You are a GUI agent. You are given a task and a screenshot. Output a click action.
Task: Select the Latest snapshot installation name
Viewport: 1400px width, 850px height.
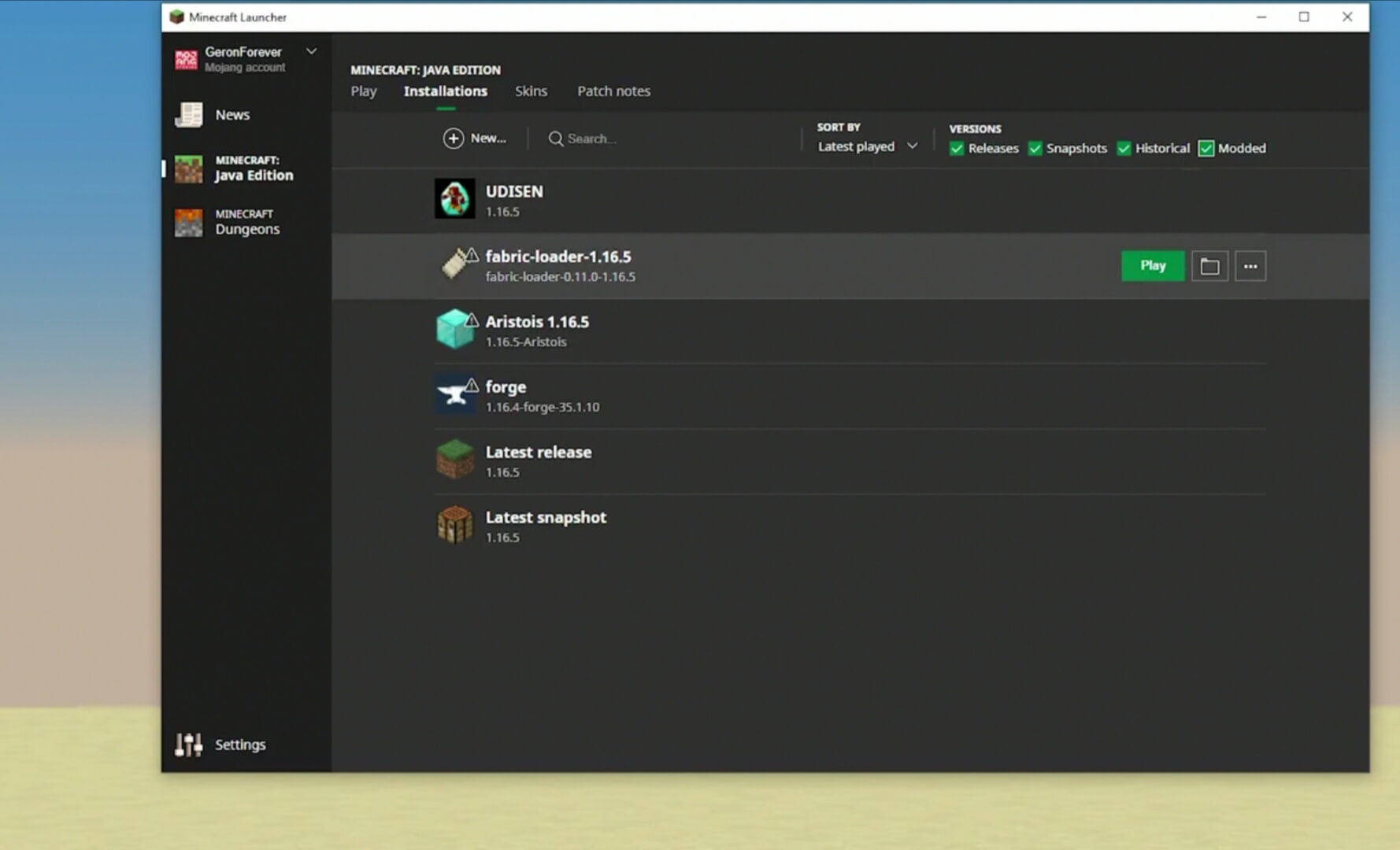pos(546,518)
